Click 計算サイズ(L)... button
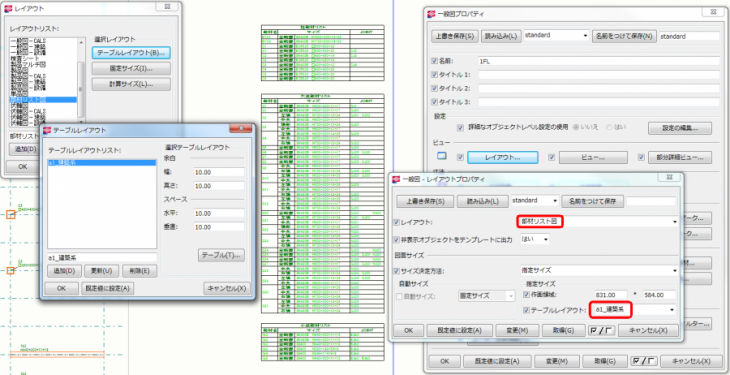 (x=131, y=84)
